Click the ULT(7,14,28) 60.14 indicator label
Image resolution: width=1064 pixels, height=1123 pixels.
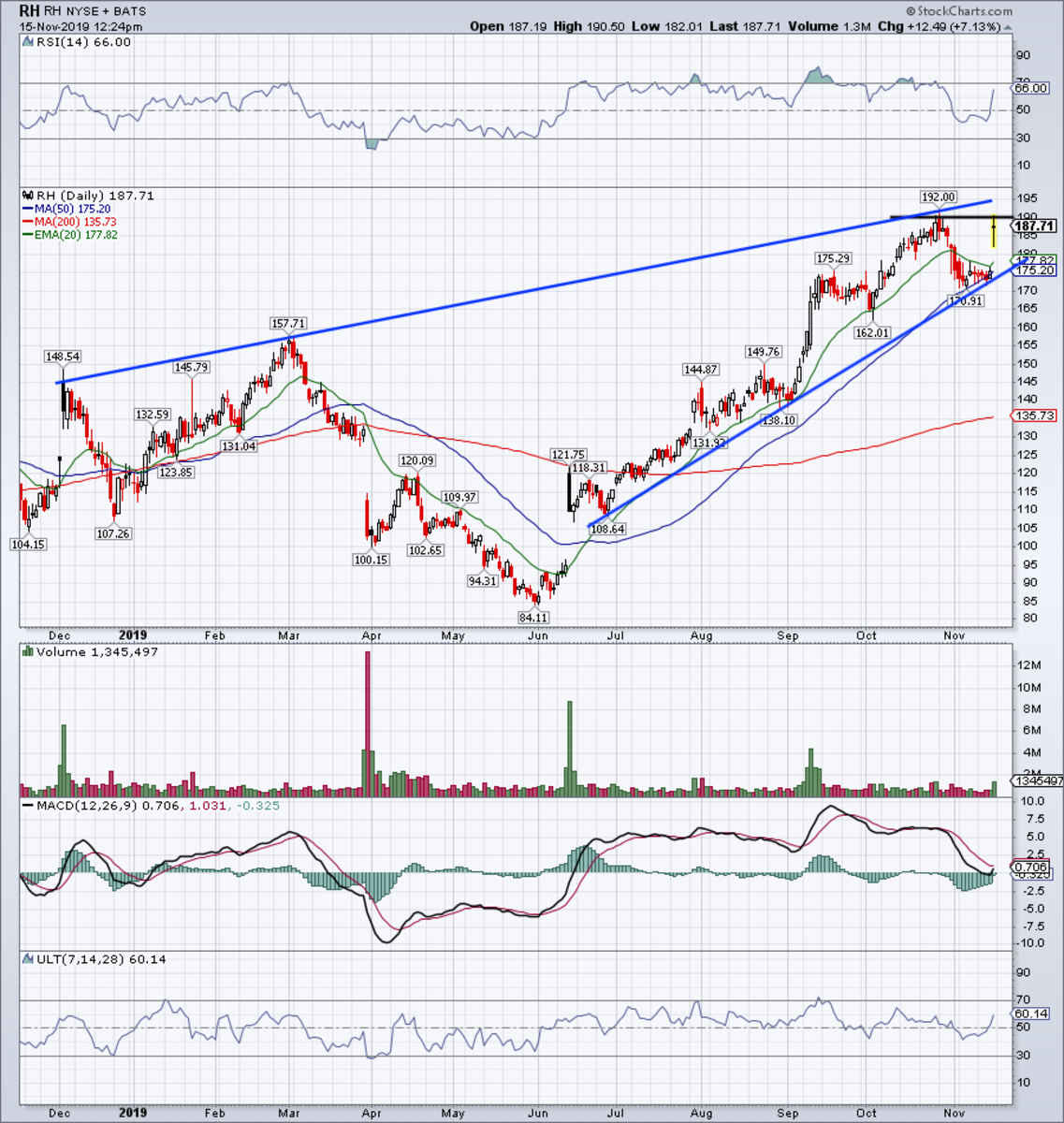99,959
